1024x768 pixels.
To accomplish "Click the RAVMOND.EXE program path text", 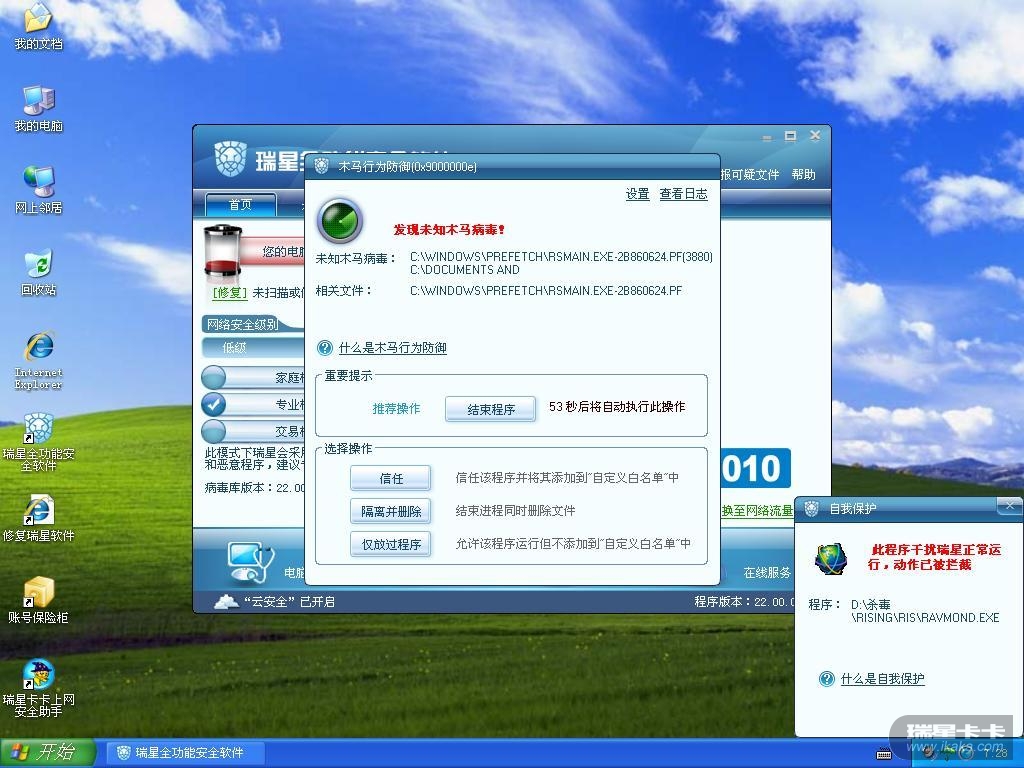I will click(x=925, y=611).
